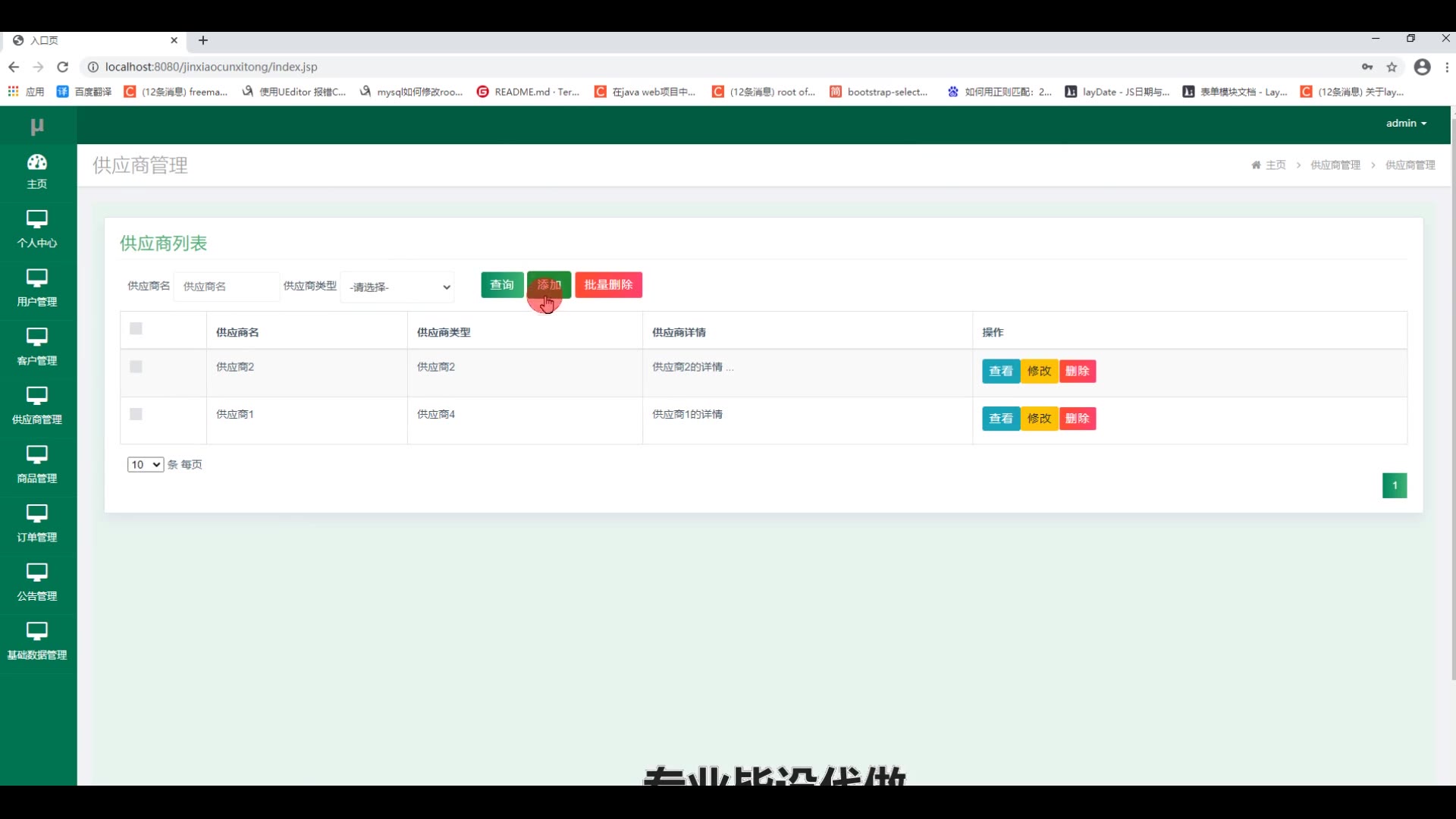Close the 入口页 tab

(x=174, y=40)
